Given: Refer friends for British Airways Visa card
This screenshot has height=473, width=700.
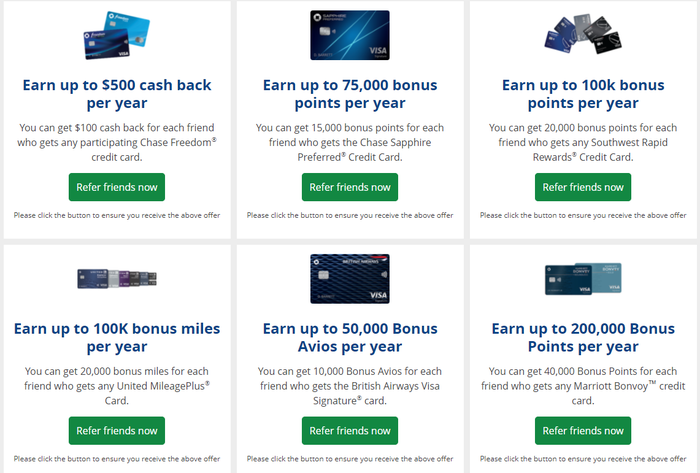Looking at the screenshot, I should (x=350, y=431).
